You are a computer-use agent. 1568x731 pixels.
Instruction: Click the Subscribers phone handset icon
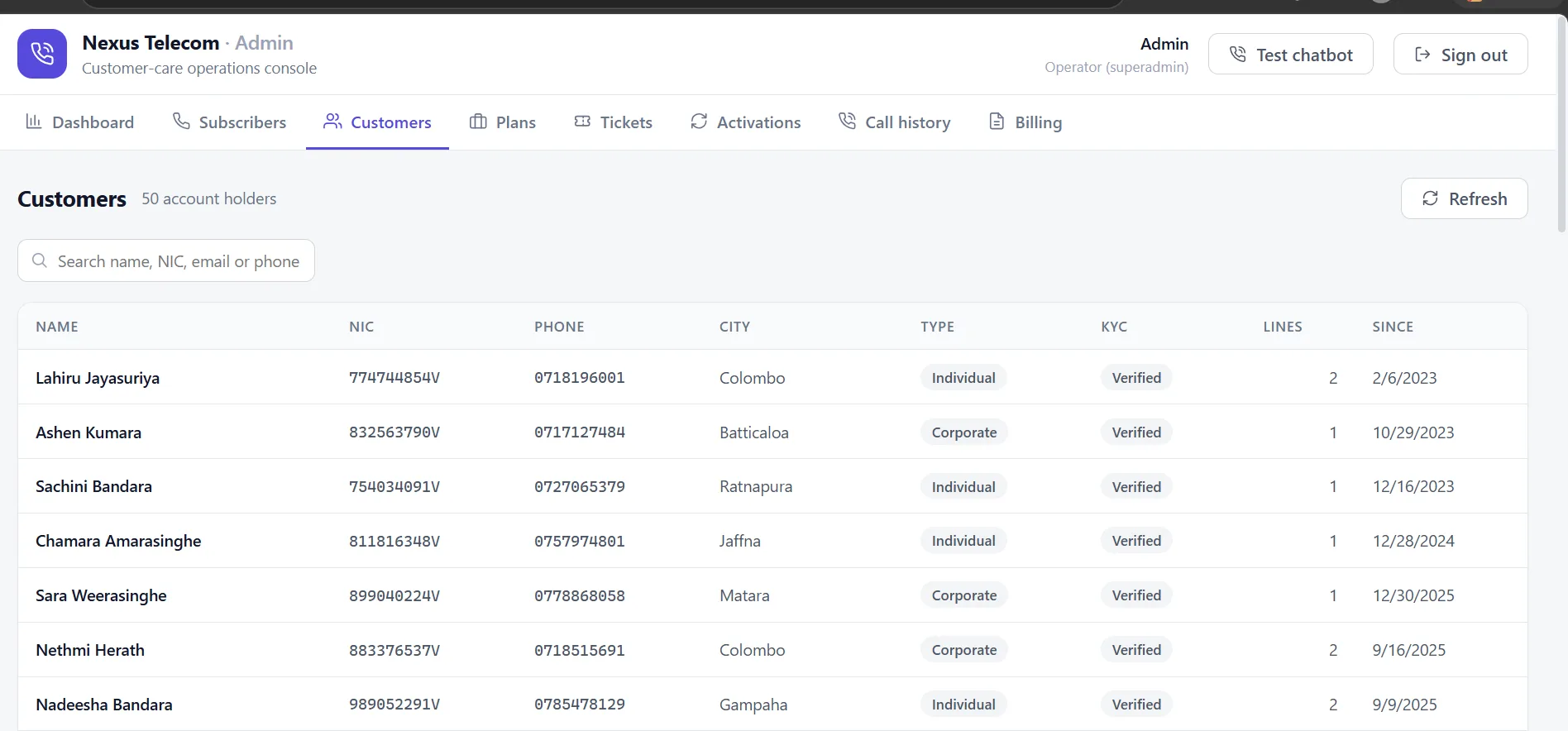181,122
